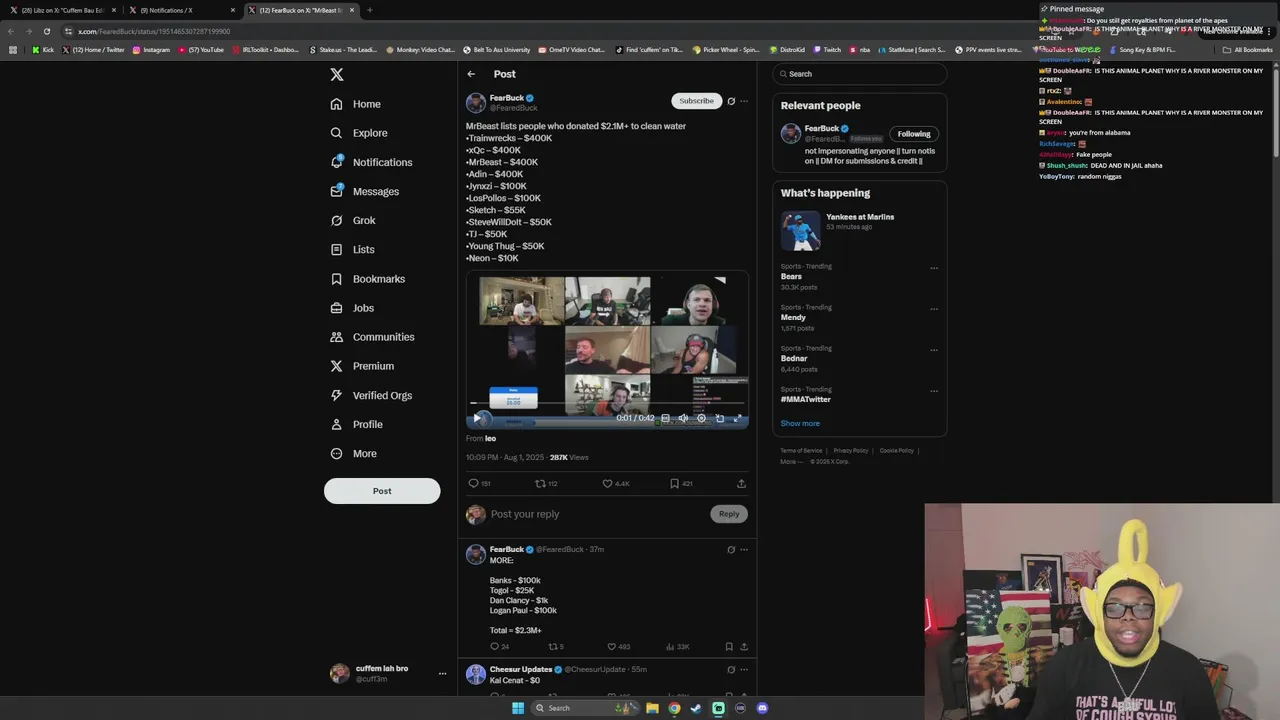Open Profile in the sidebar

pyautogui.click(x=357, y=424)
